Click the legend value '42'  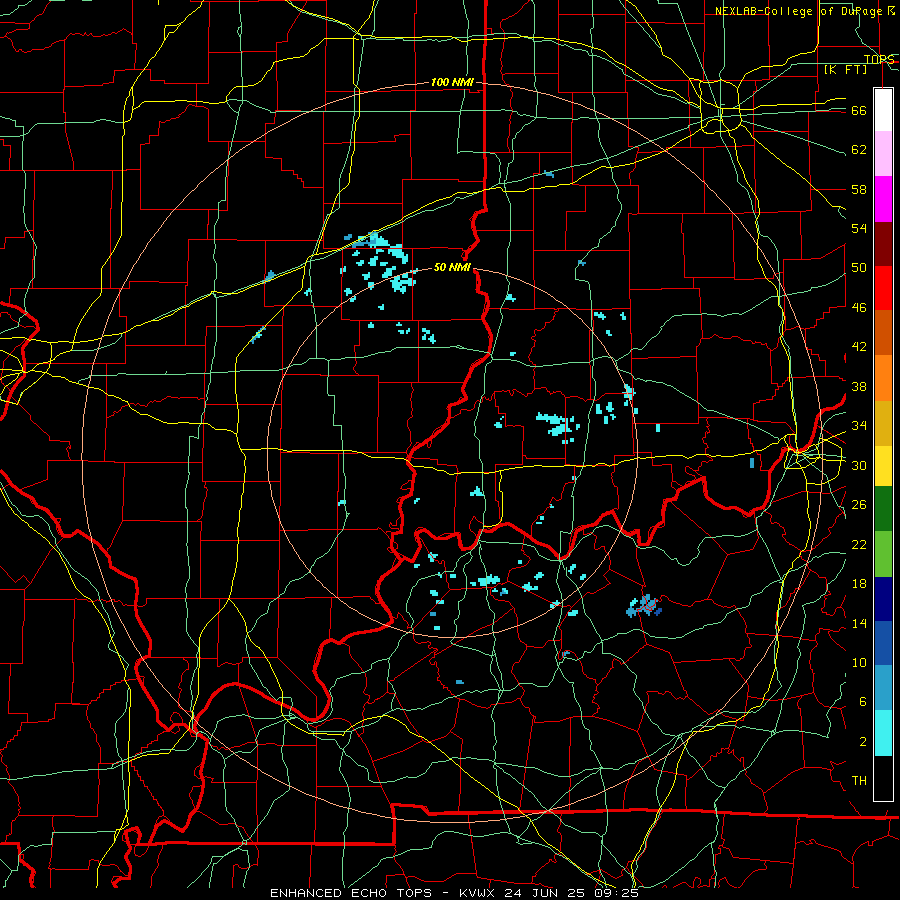coord(859,347)
